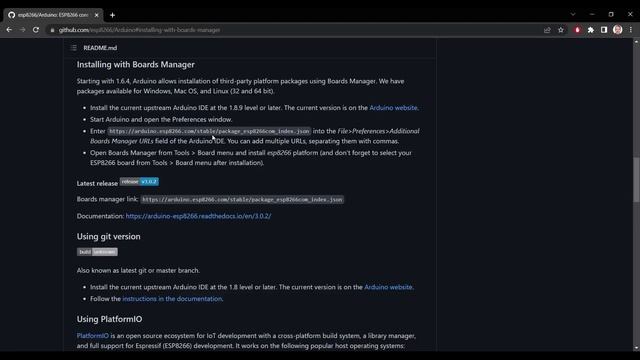Image resolution: width=640 pixels, height=360 pixels.
Task: Click the scrollbar down arrow
Action: coord(636,348)
